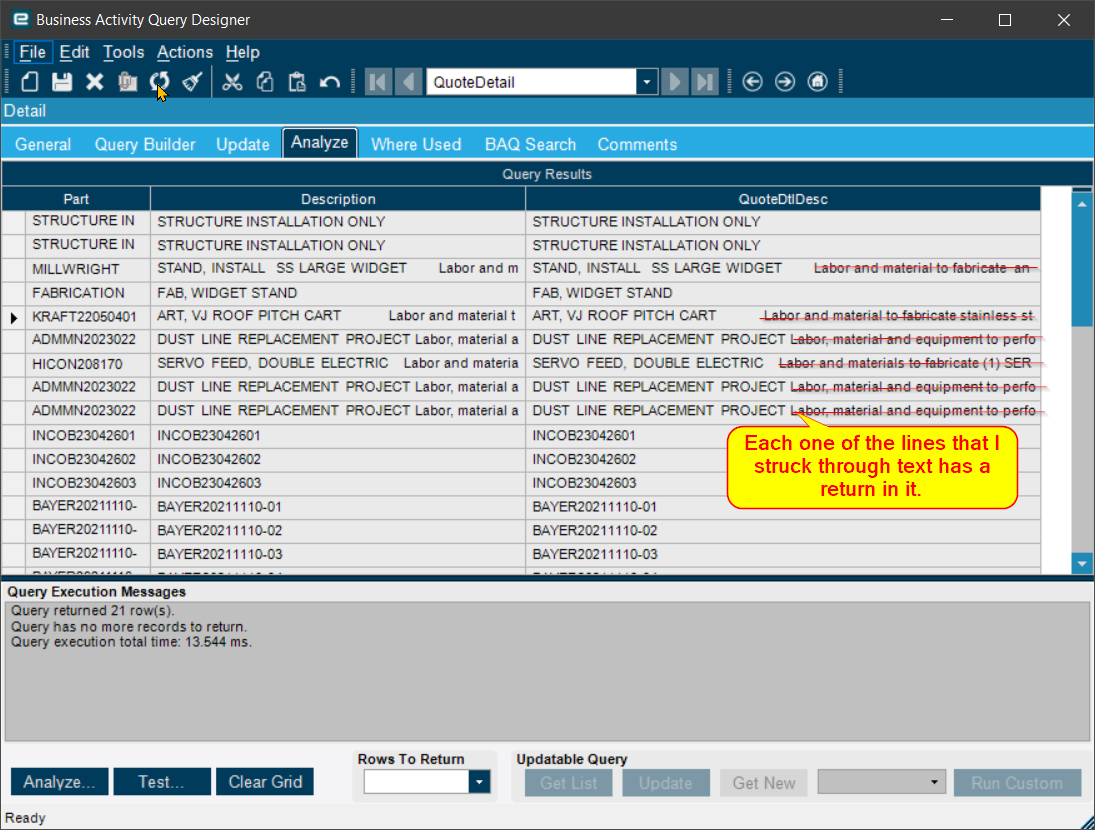This screenshot has width=1095, height=830.
Task: Expand the QuoteDetail query dropdown
Action: tap(647, 82)
